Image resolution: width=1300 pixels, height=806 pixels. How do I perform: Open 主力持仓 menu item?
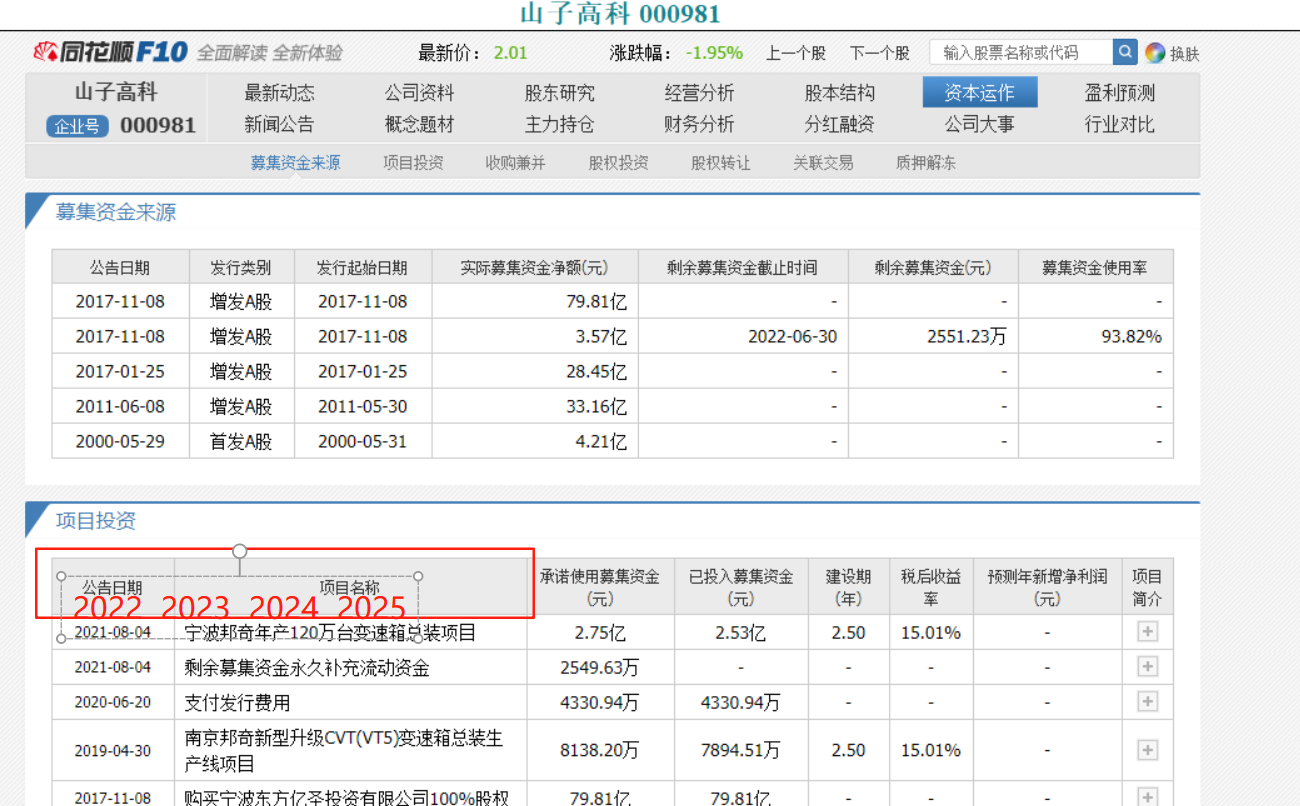click(x=559, y=124)
